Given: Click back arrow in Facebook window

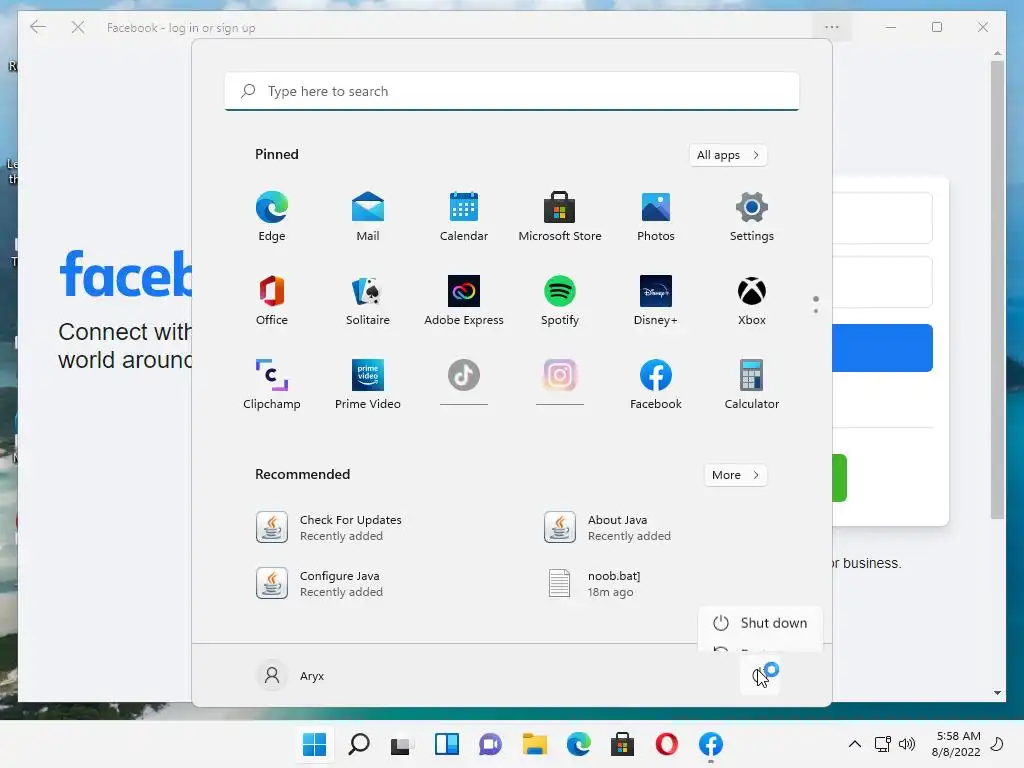Looking at the screenshot, I should click(38, 27).
